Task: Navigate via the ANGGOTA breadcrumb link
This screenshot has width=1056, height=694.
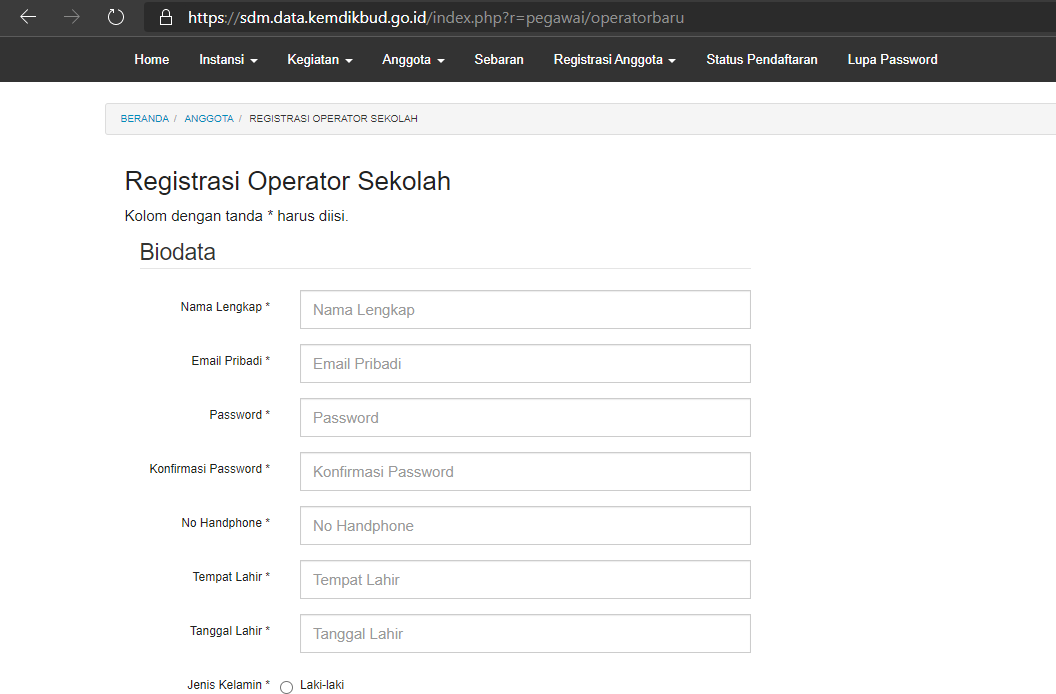Action: (209, 118)
